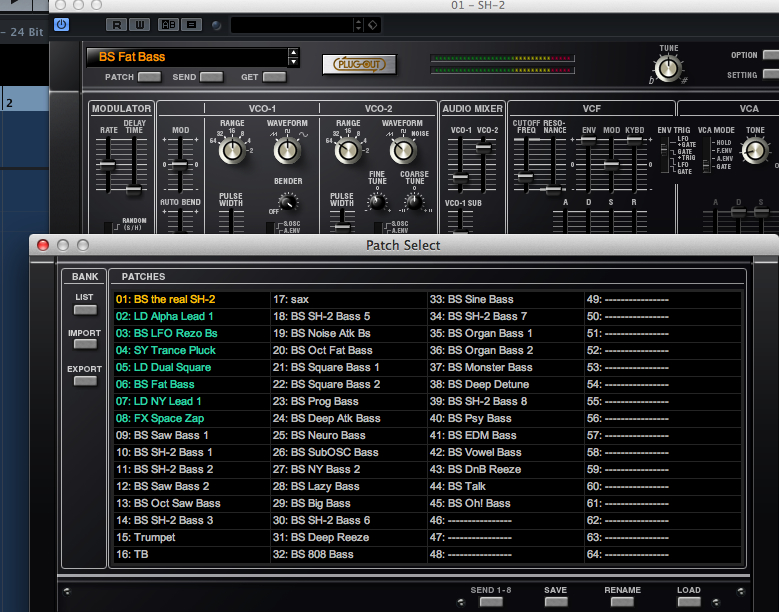The image size is (779, 612).
Task: Toggle the plugin power bypass button
Action: coord(62,24)
